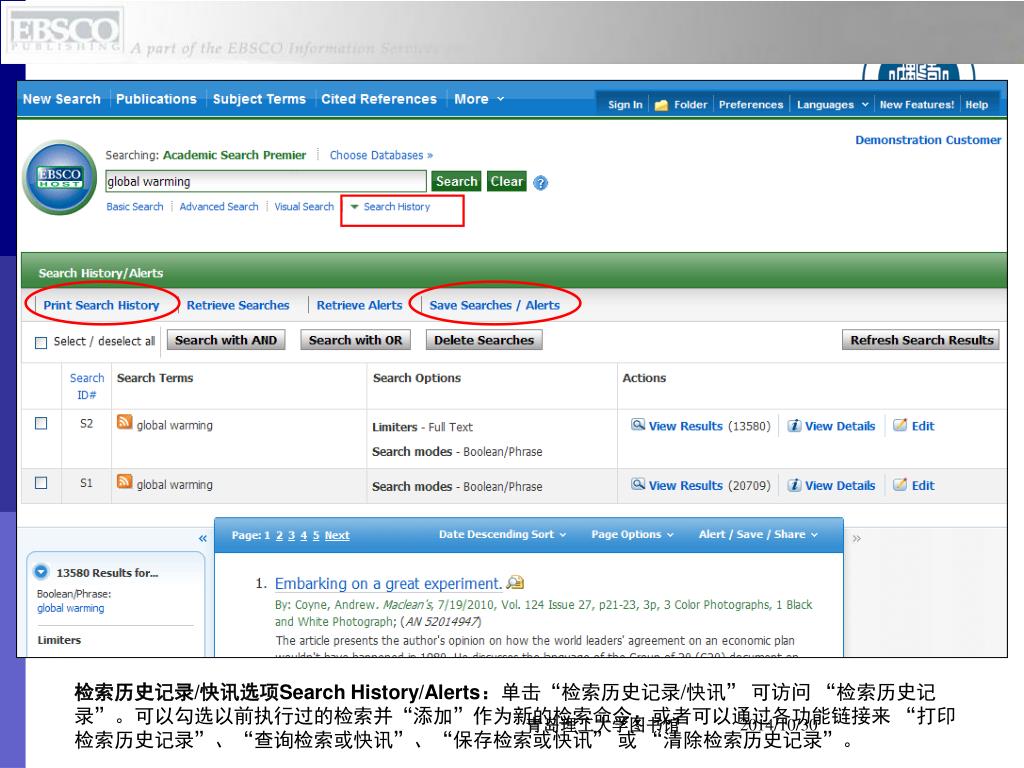
Task: Click global warming link under Boolean/Phrase
Action: click(x=71, y=608)
